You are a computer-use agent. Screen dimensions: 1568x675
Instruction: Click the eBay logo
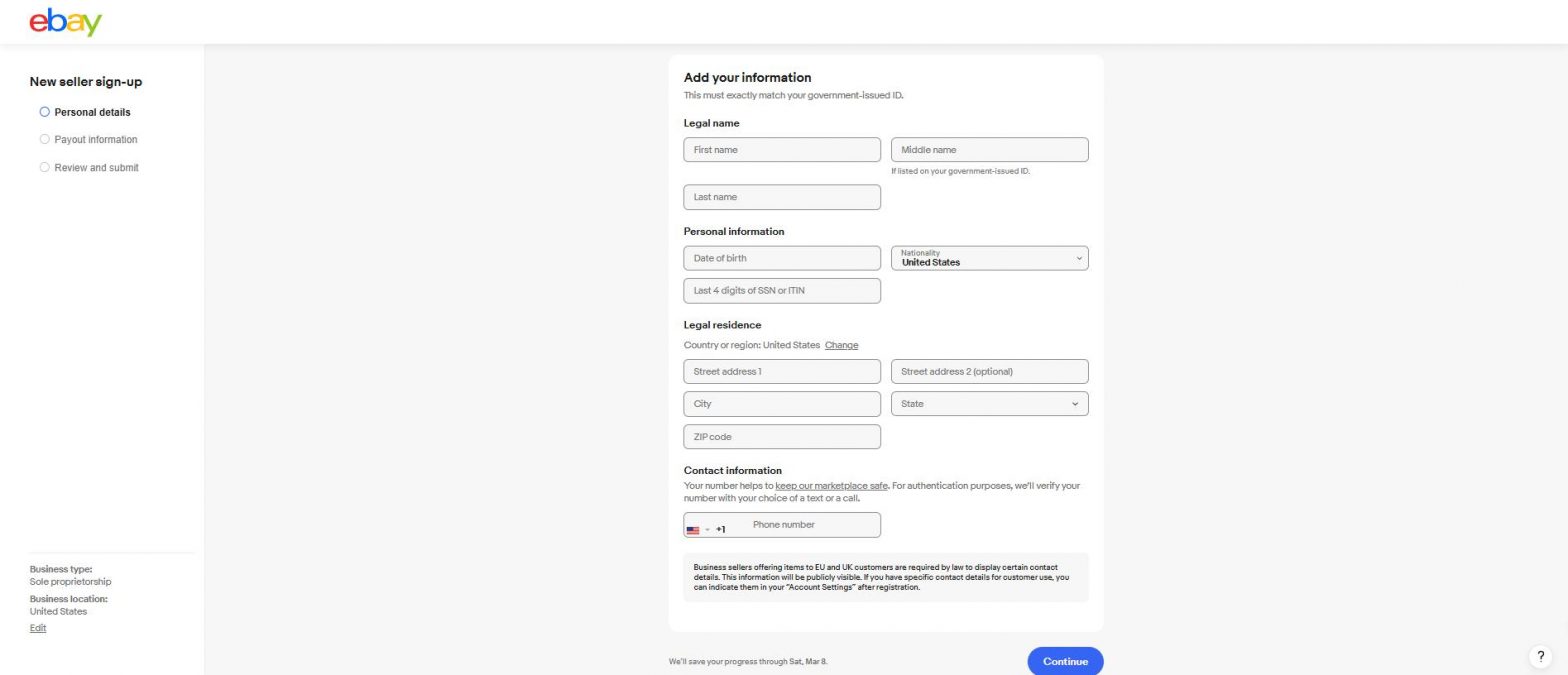(64, 21)
